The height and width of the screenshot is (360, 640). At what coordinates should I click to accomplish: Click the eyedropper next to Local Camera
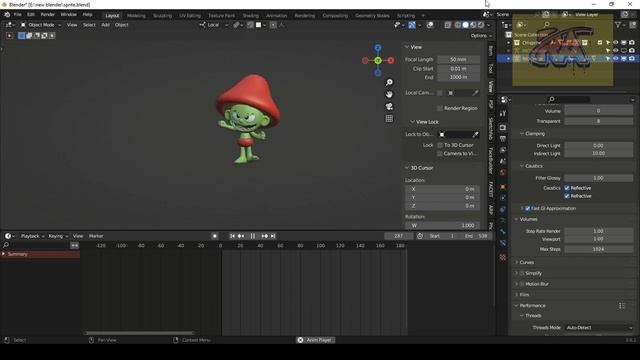pos(475,93)
